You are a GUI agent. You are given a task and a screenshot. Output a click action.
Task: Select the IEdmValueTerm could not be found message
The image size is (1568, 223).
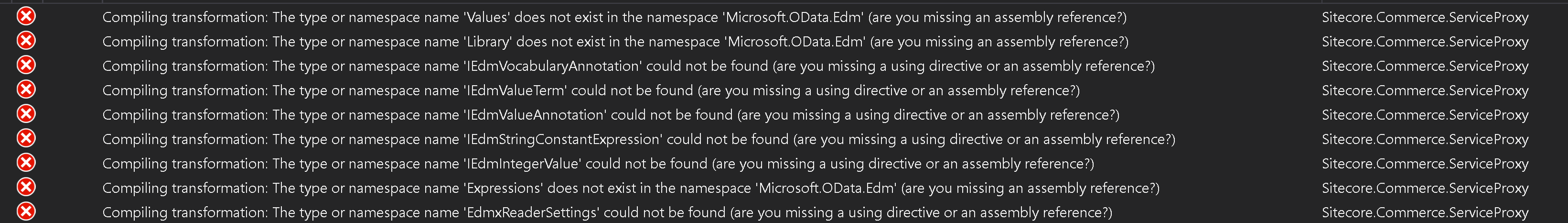pyautogui.click(x=591, y=90)
